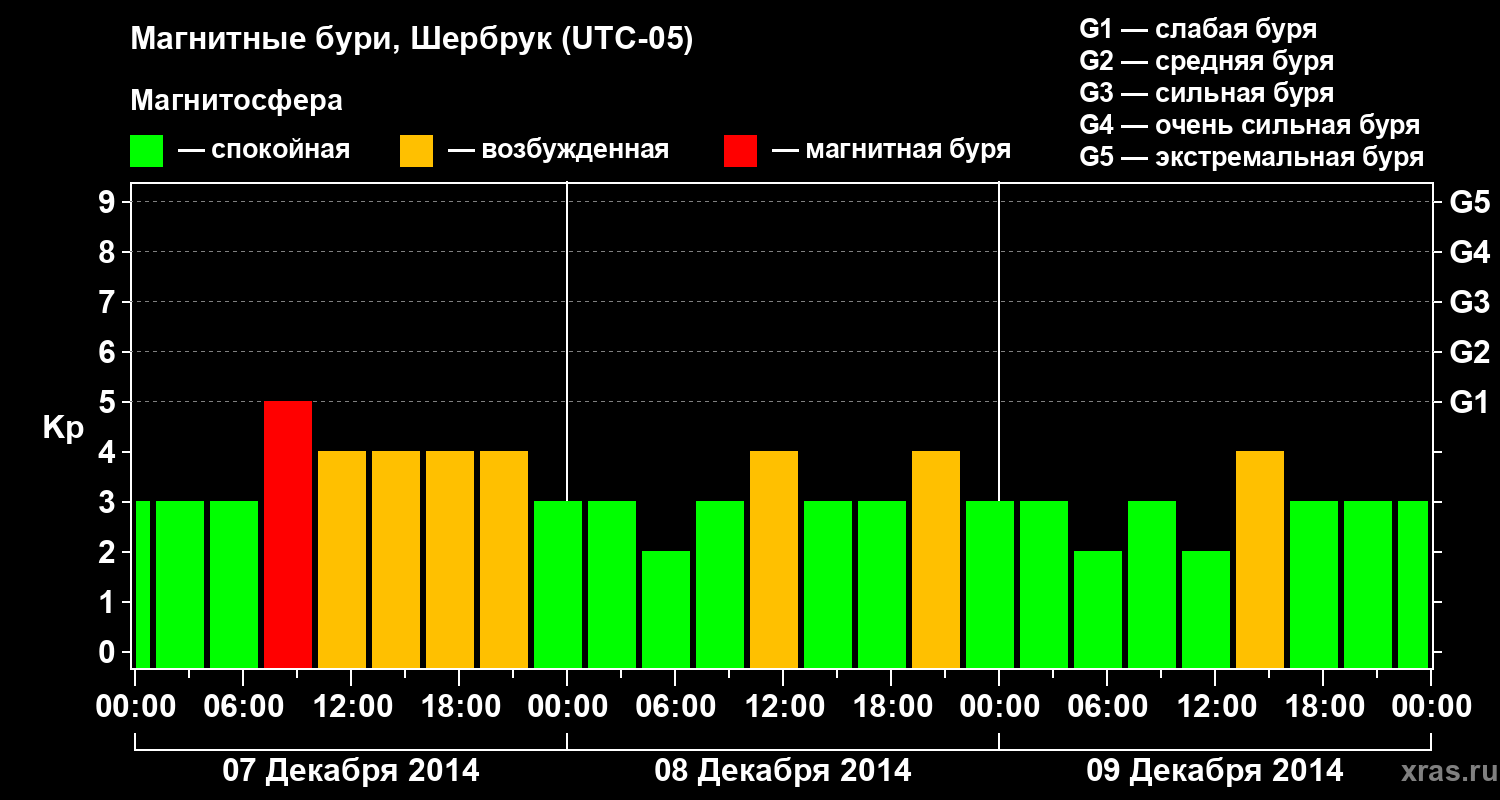
Task: Click the 'G1' right axis label
Action: (x=1469, y=402)
